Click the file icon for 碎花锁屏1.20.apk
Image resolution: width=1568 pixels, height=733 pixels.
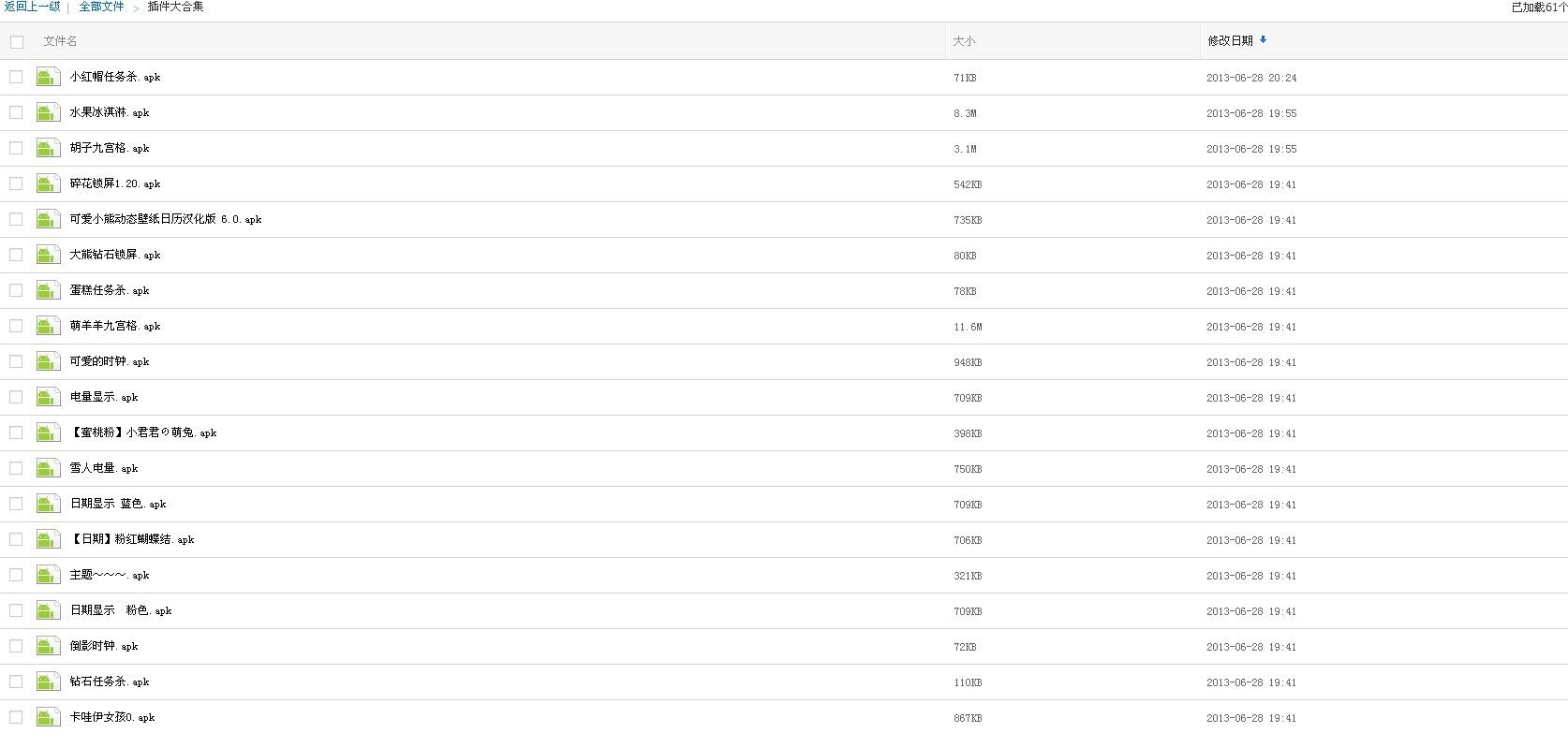49,183
